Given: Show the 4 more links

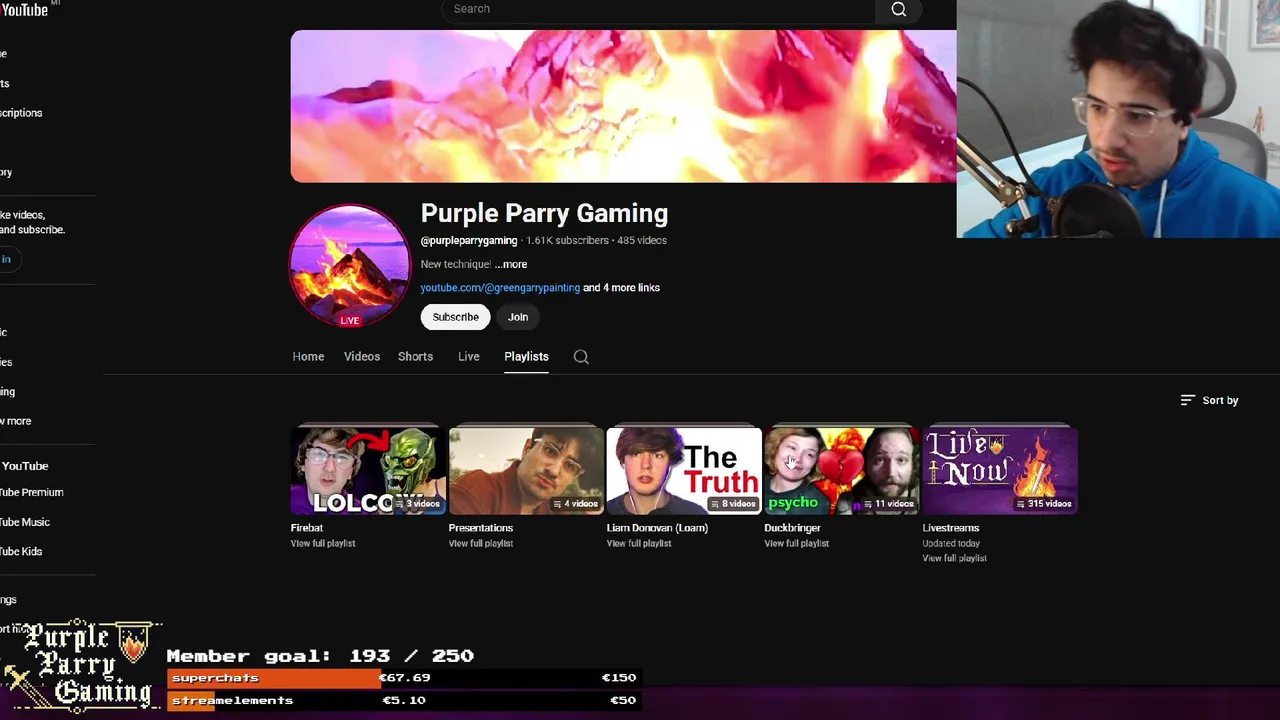Looking at the screenshot, I should [621, 288].
